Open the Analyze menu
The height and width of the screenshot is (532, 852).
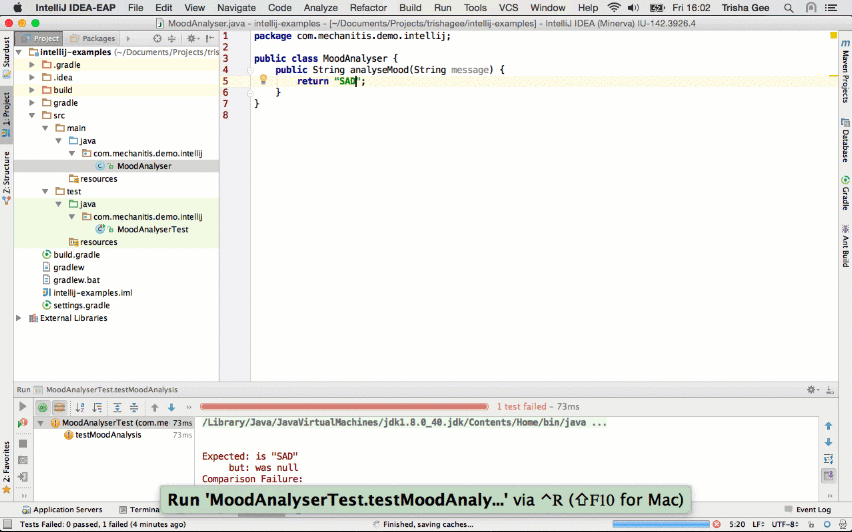(x=321, y=8)
